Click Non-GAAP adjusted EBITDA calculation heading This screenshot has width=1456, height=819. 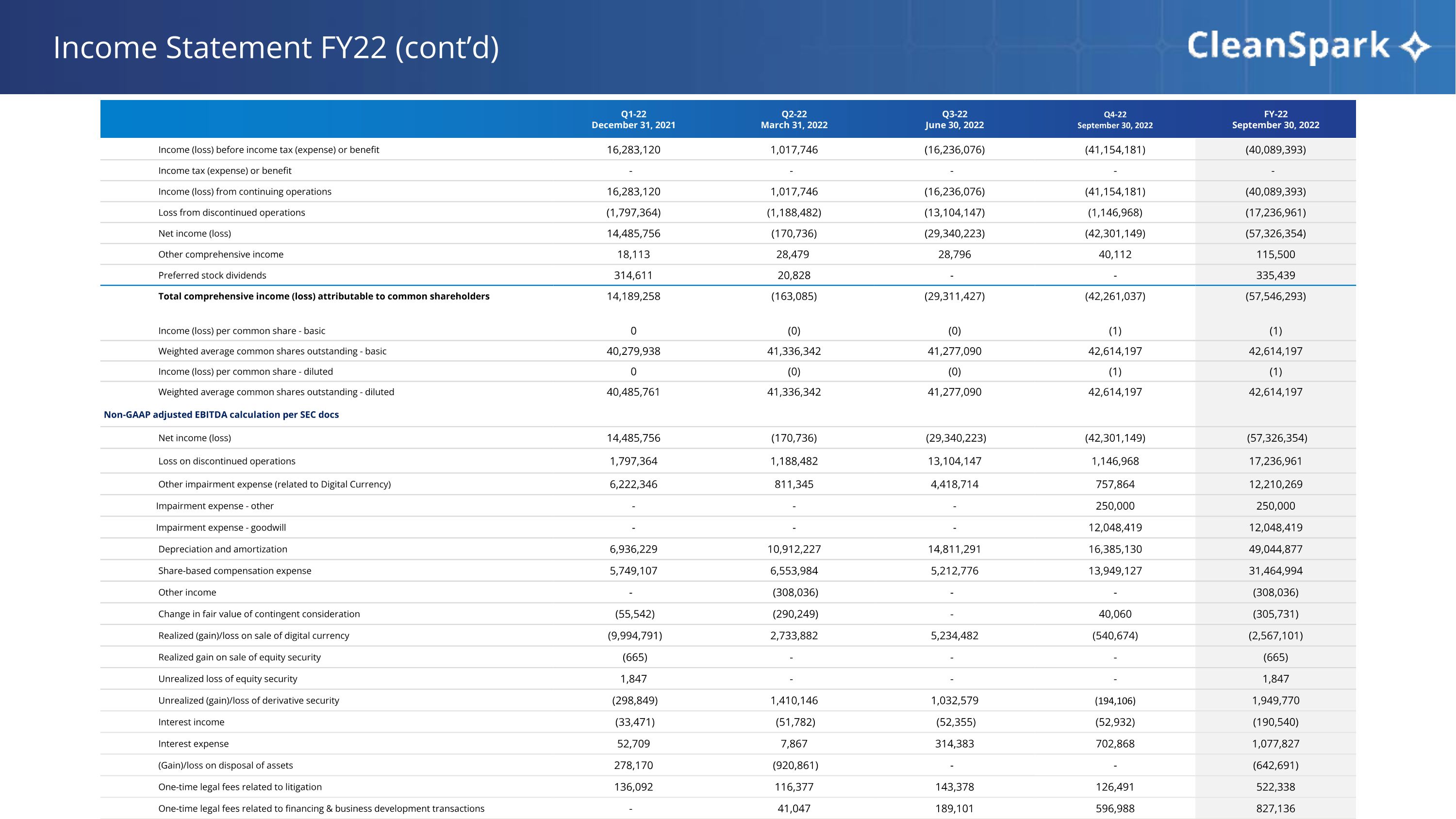point(221,414)
